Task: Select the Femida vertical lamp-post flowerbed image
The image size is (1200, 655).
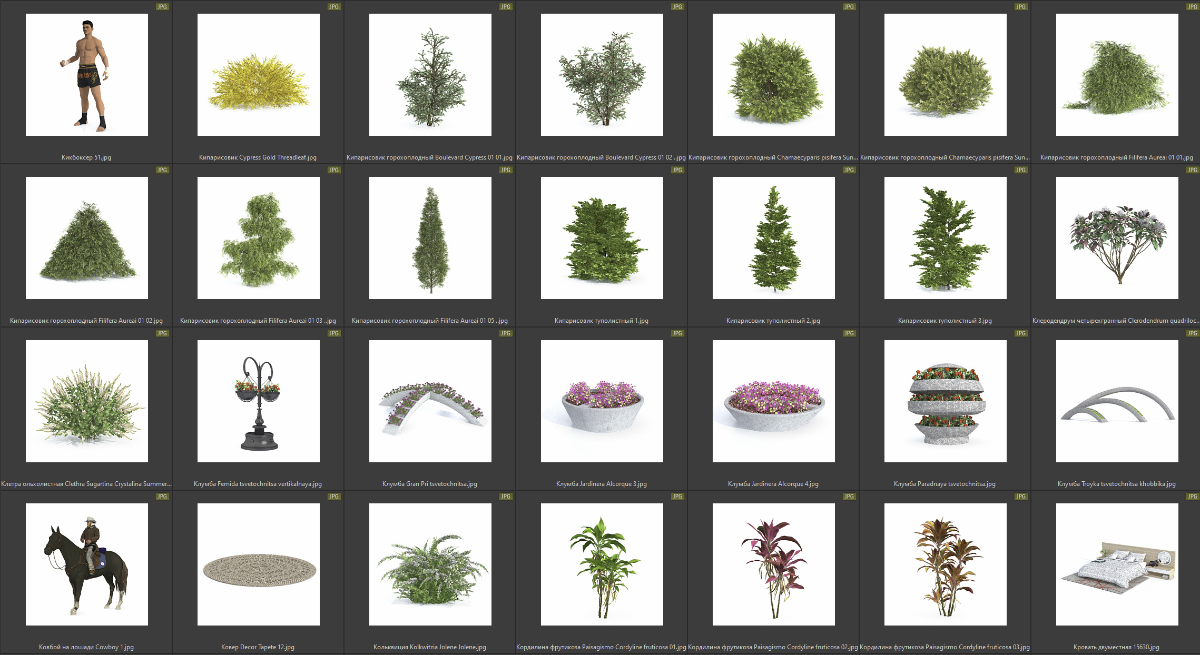Action: tap(258, 401)
